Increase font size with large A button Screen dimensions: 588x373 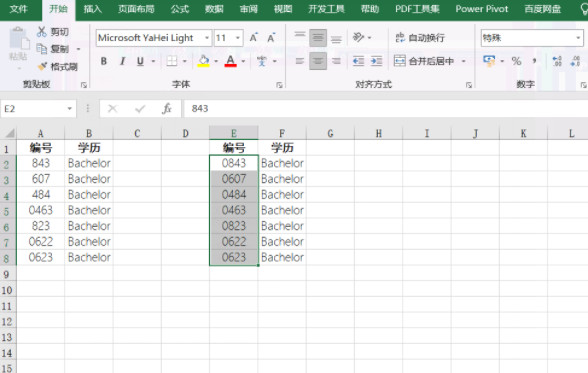point(254,38)
